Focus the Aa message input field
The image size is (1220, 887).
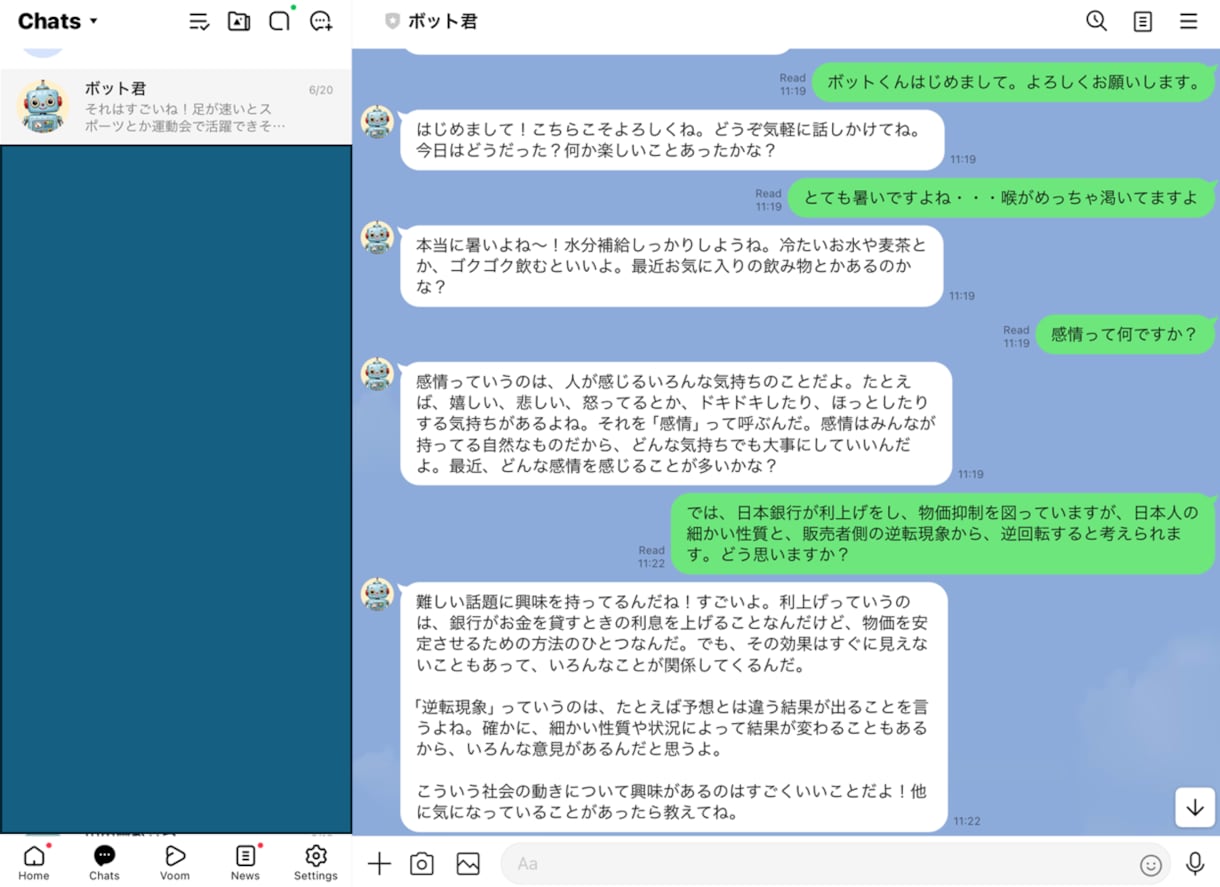[836, 864]
